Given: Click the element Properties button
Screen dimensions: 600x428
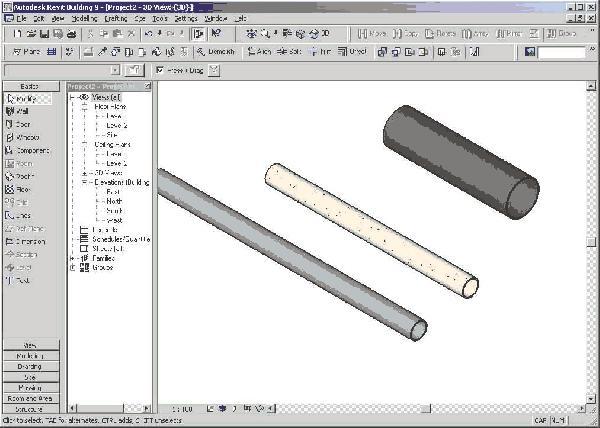Looking at the screenshot, I should click(134, 70).
